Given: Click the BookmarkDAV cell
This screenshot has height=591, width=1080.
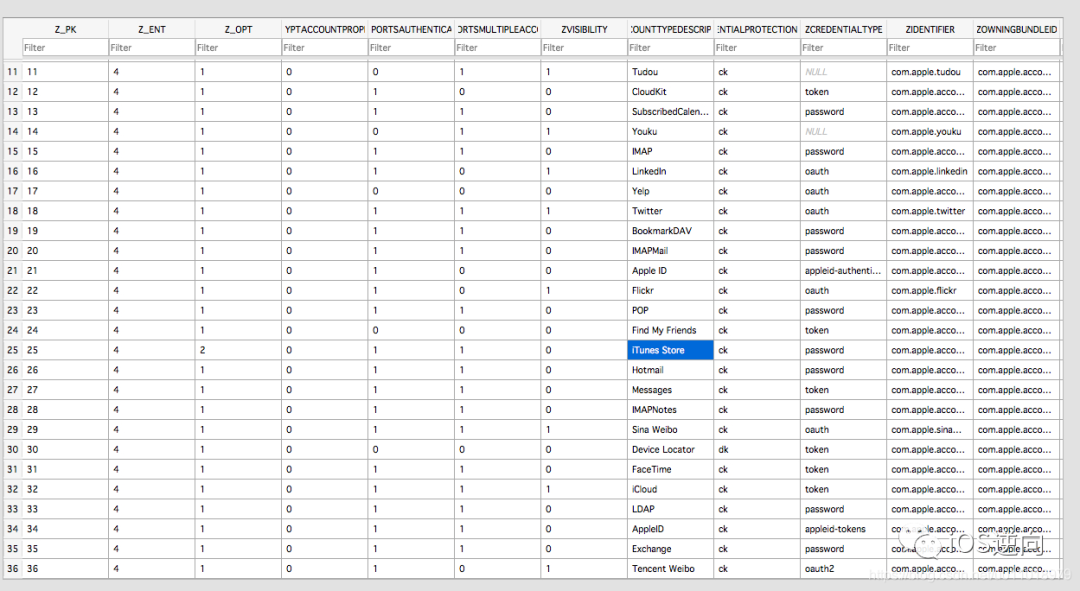Looking at the screenshot, I should tap(670, 231).
